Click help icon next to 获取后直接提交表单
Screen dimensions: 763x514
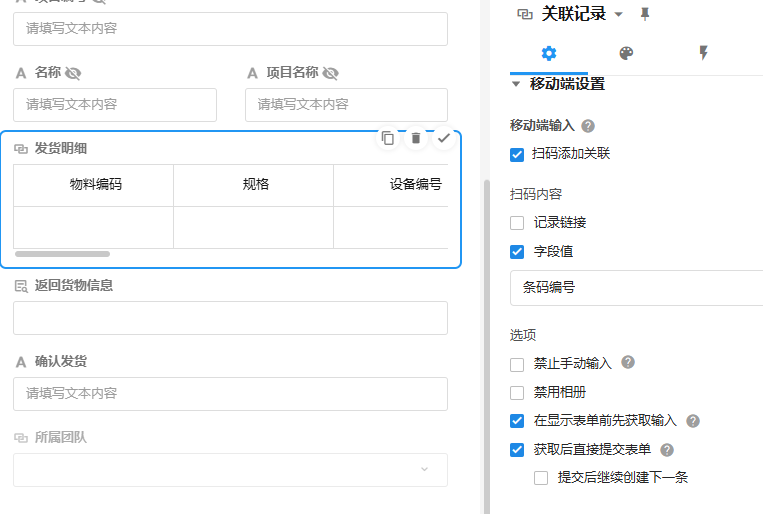(x=667, y=450)
